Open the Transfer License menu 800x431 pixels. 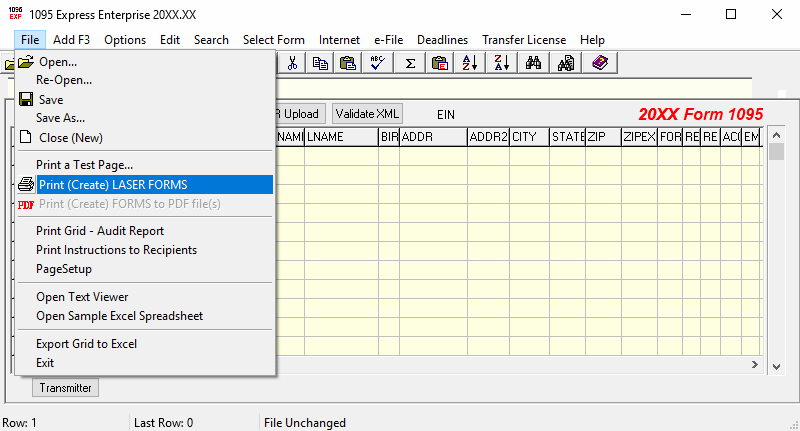tap(524, 40)
